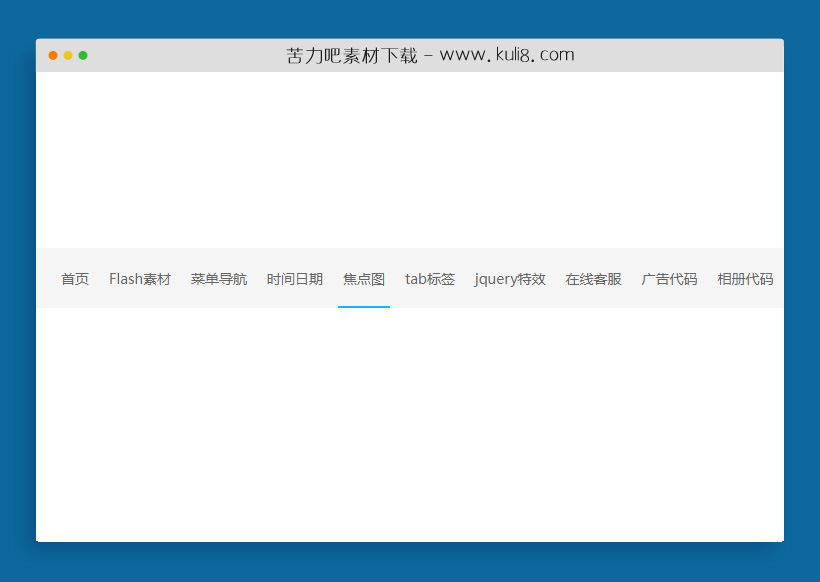The image size is (820, 582).
Task: Click the red close circle icon
Action: pyautogui.click(x=52, y=57)
